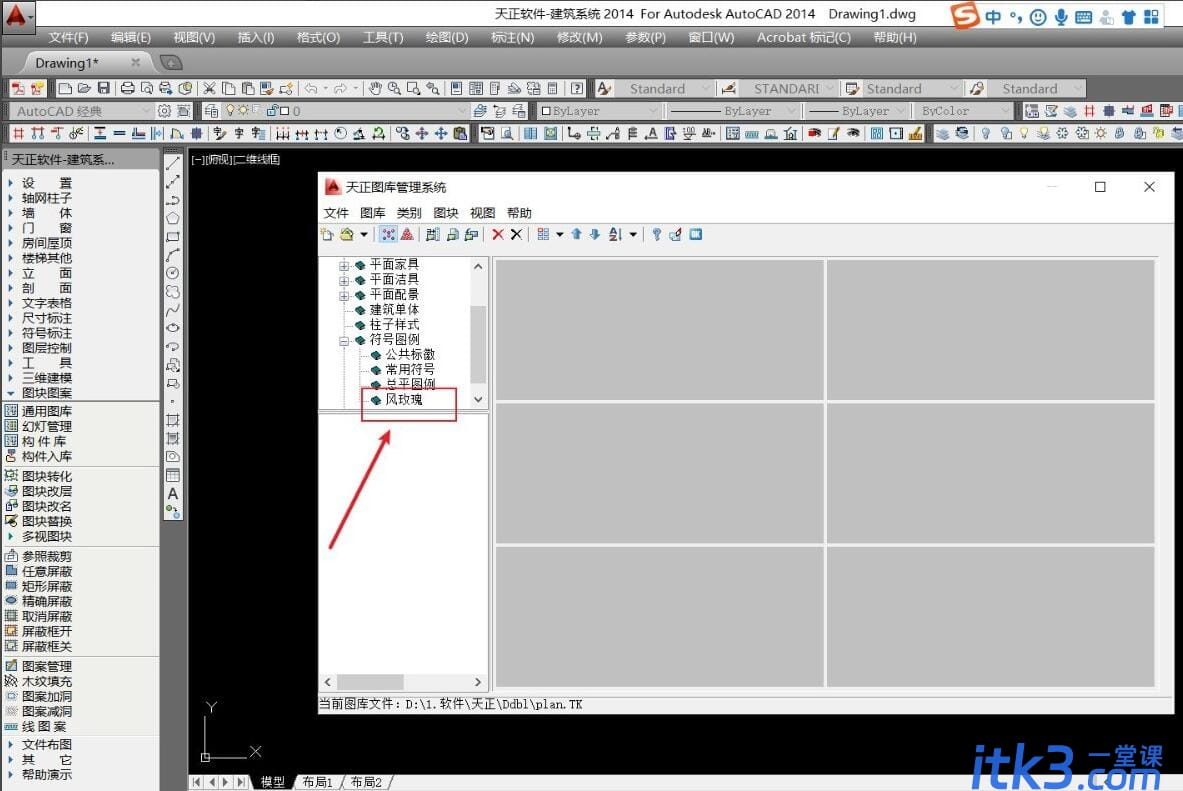Open the Layer Properties Manager icon
The image size is (1183, 791).
click(x=211, y=111)
